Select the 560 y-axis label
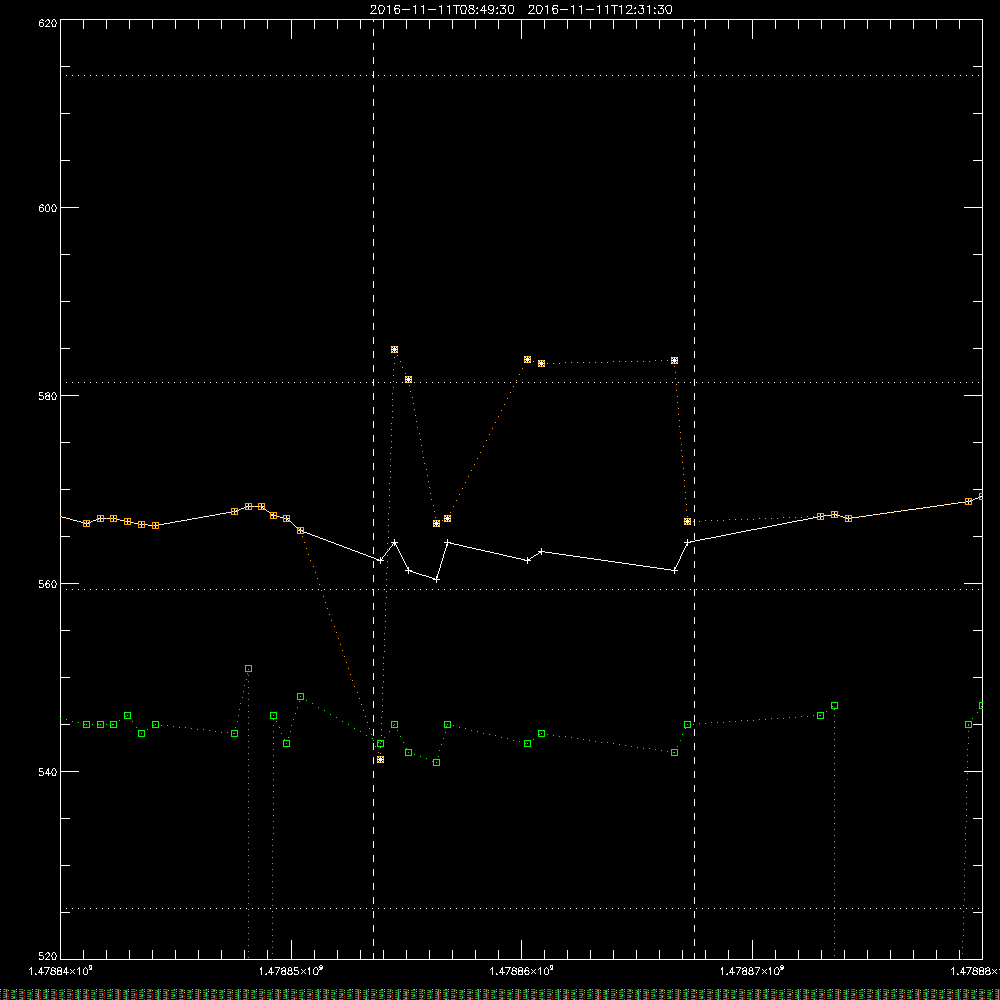The width and height of the screenshot is (1000, 1000). tap(48, 584)
